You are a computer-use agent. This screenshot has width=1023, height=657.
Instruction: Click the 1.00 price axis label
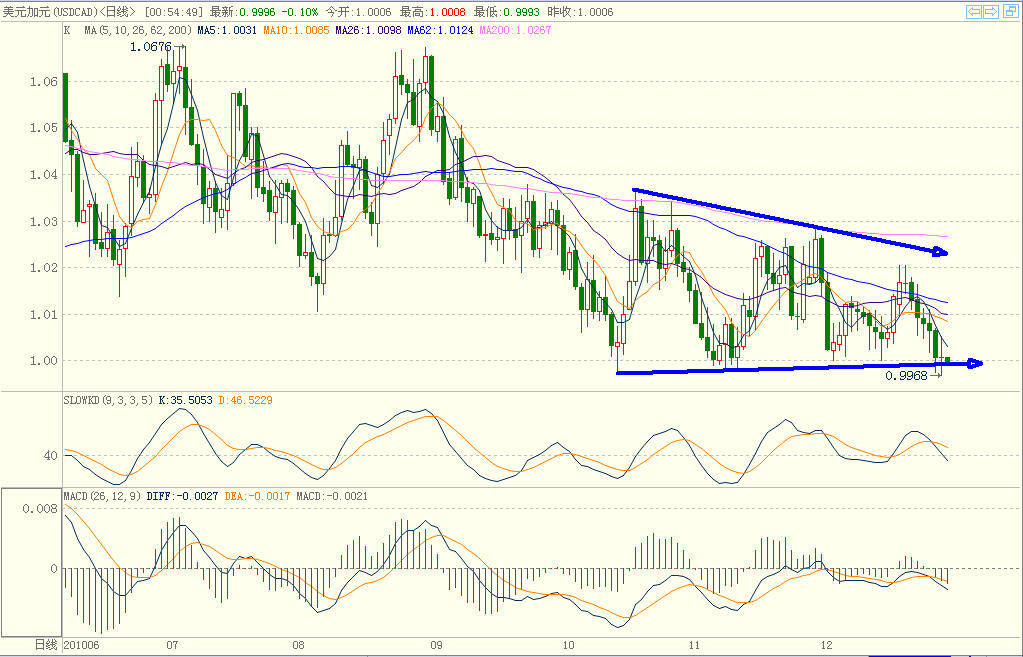[44, 361]
